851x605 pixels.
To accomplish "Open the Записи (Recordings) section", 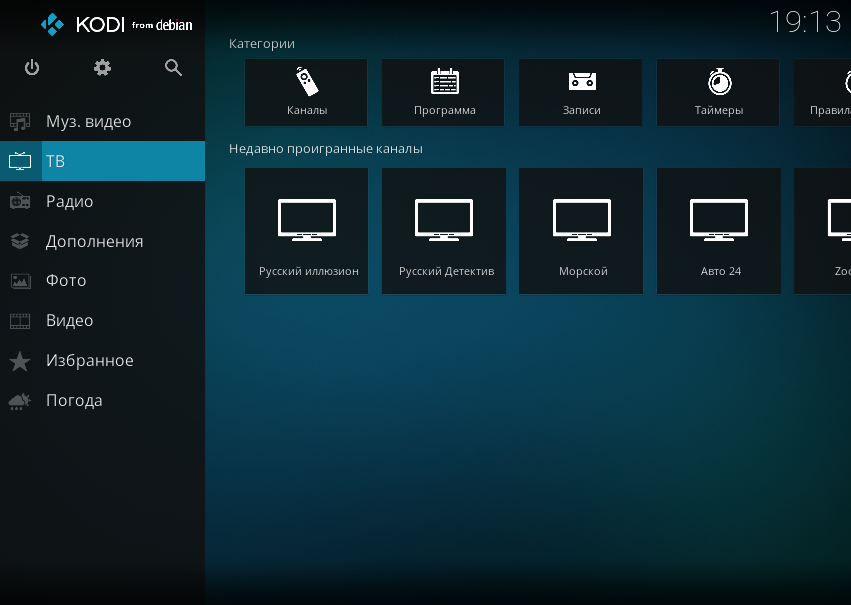I will pyautogui.click(x=580, y=92).
